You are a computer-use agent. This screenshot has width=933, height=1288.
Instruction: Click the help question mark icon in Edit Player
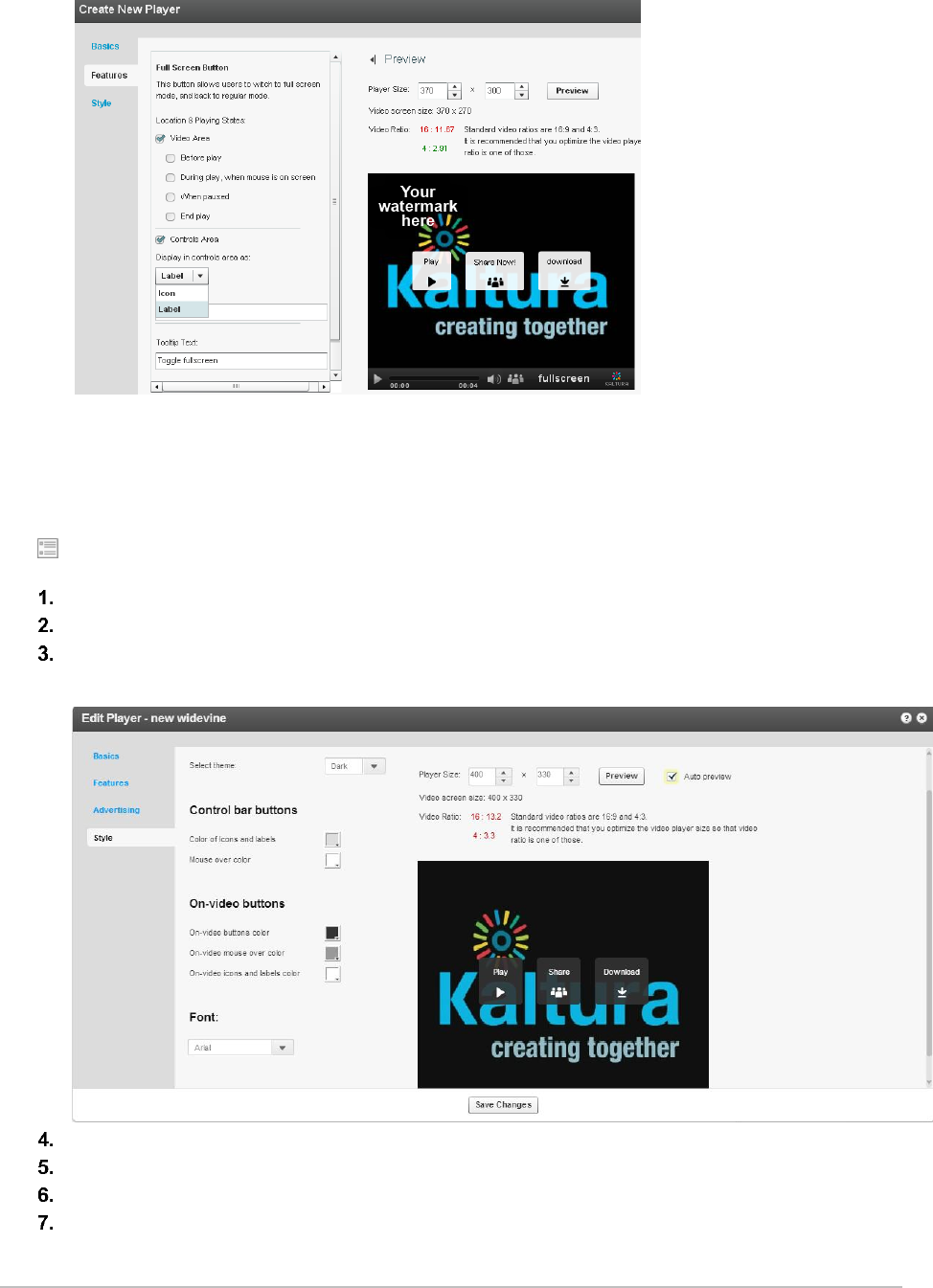click(x=906, y=718)
